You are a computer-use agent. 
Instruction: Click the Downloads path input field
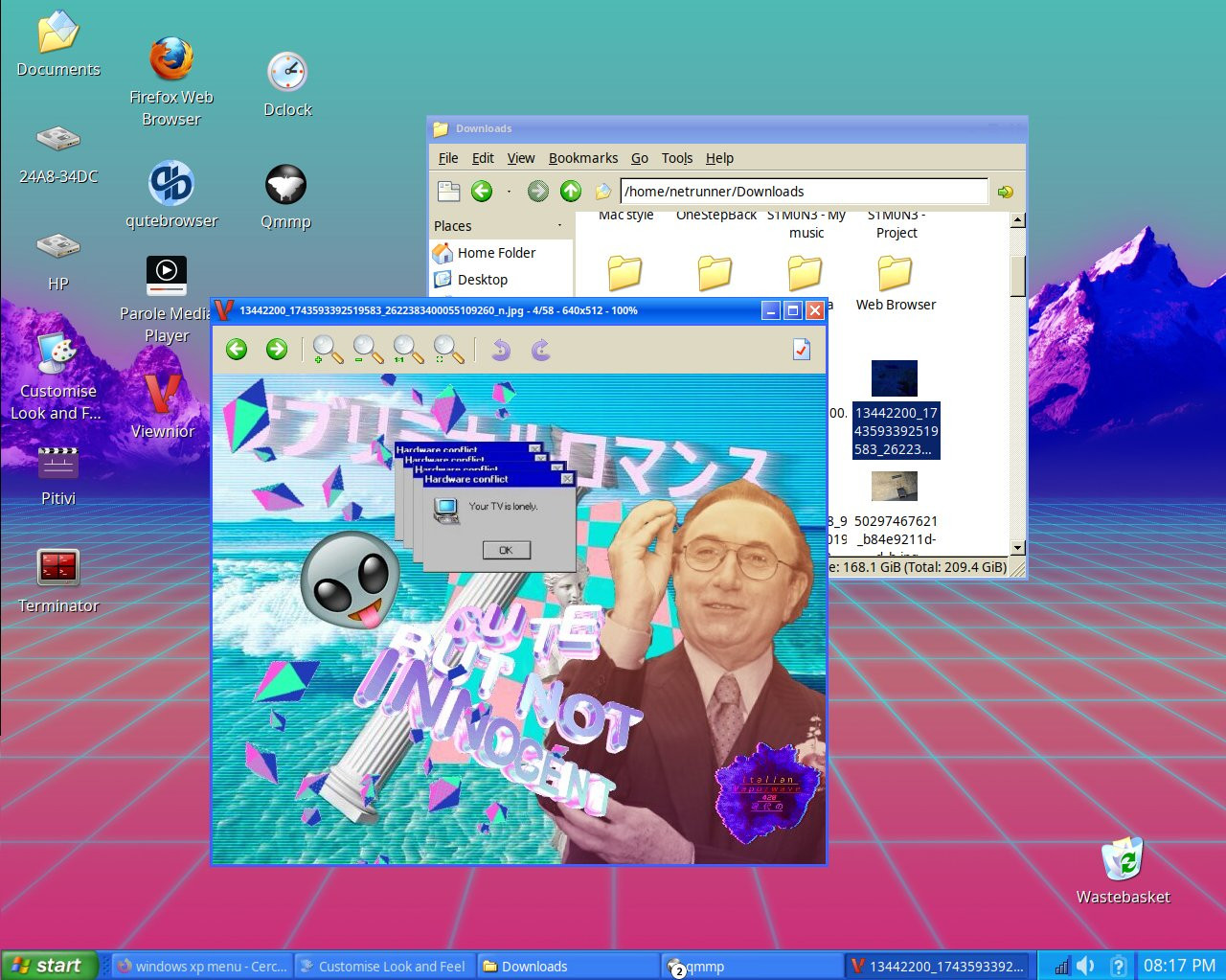pyautogui.click(x=805, y=191)
